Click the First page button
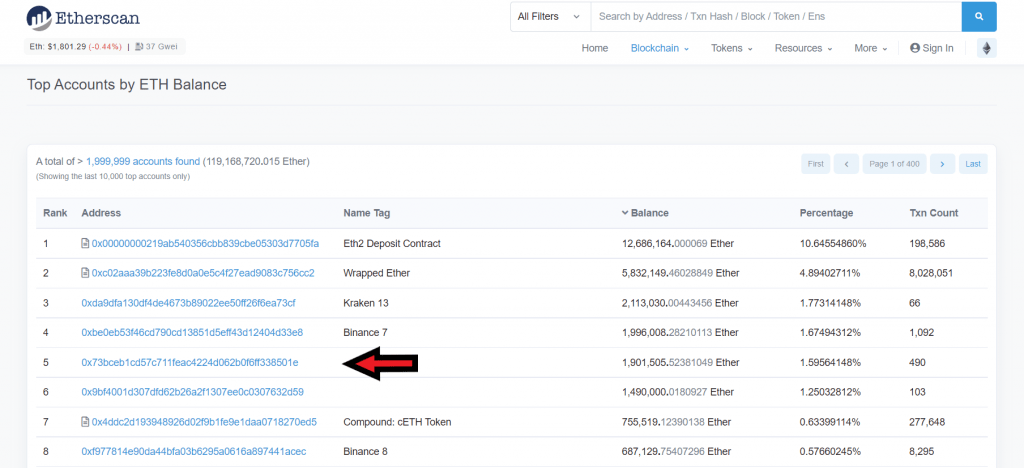This screenshot has width=1024, height=468. [x=816, y=164]
